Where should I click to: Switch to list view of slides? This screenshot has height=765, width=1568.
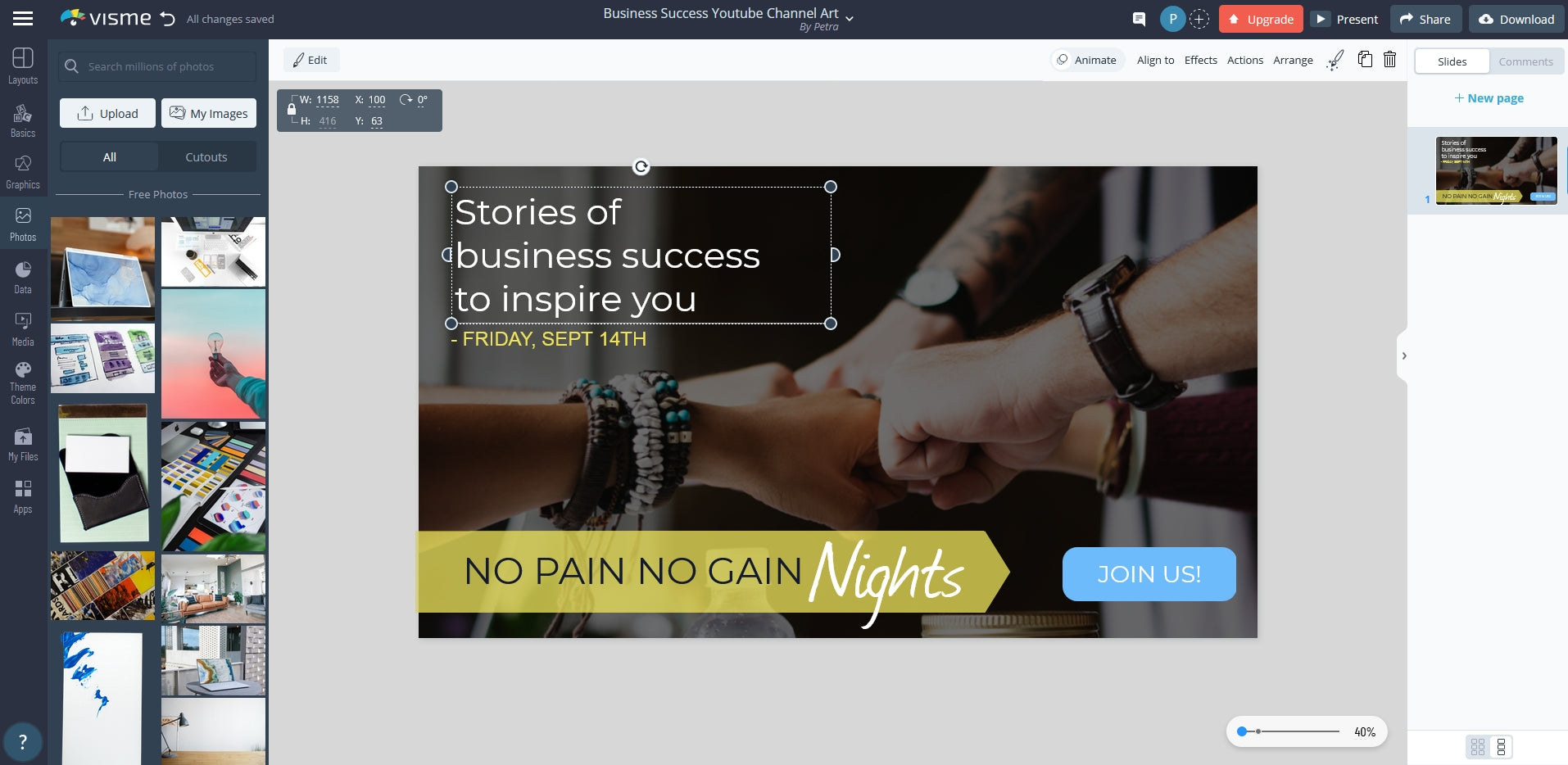(1501, 746)
